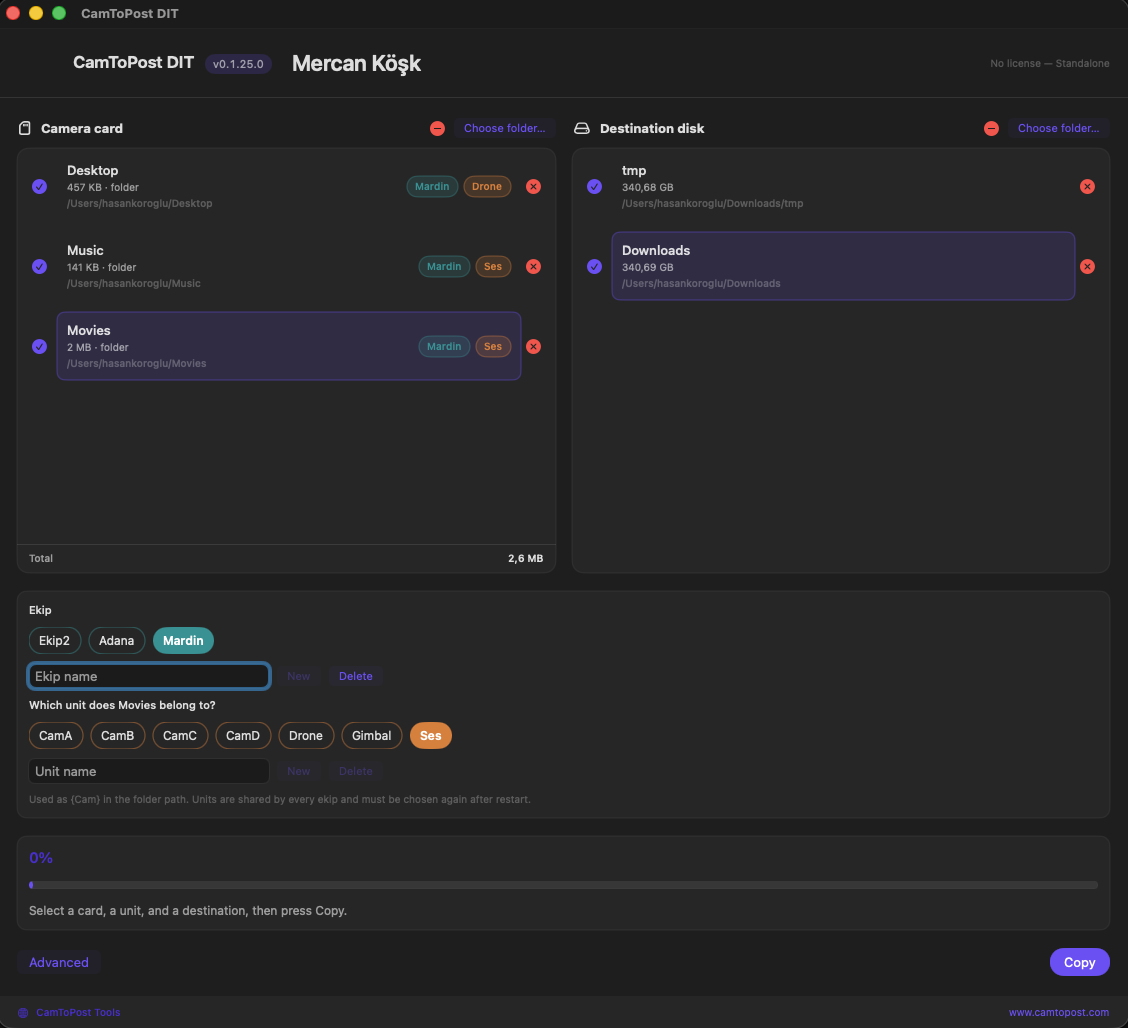Uncheck the tmp destination checkmark

tap(594, 186)
